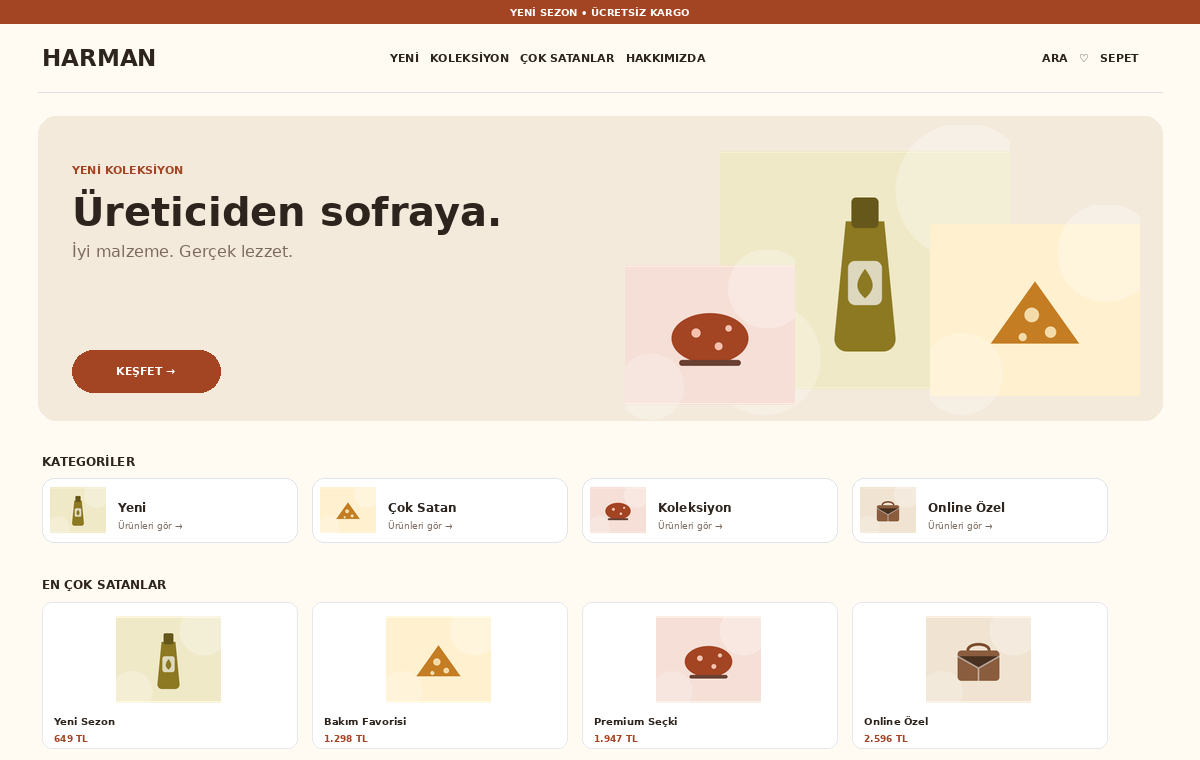Click the Yeni Sezon product title

pyautogui.click(x=84, y=721)
